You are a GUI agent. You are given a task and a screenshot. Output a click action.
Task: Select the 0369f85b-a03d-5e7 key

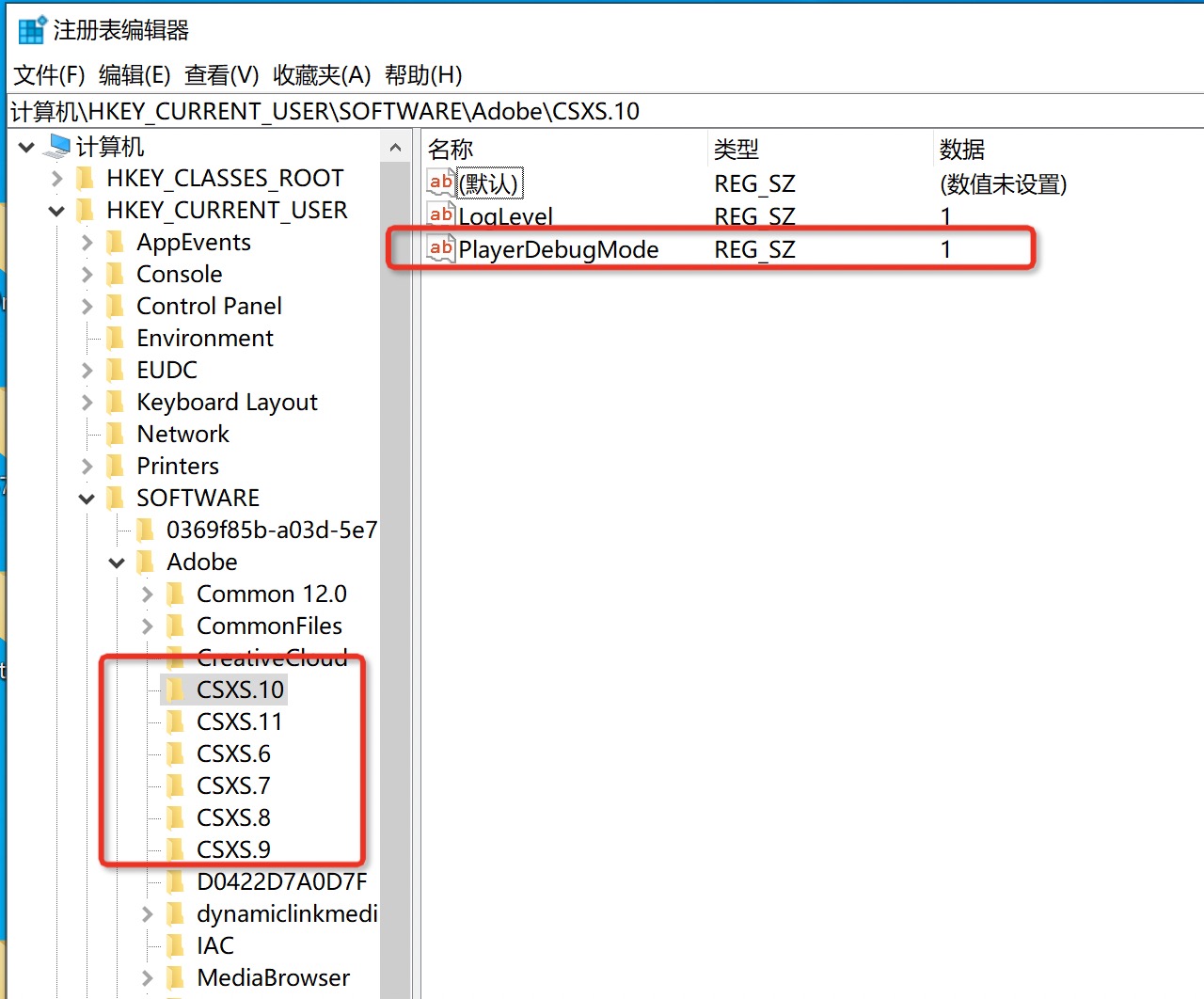[272, 531]
